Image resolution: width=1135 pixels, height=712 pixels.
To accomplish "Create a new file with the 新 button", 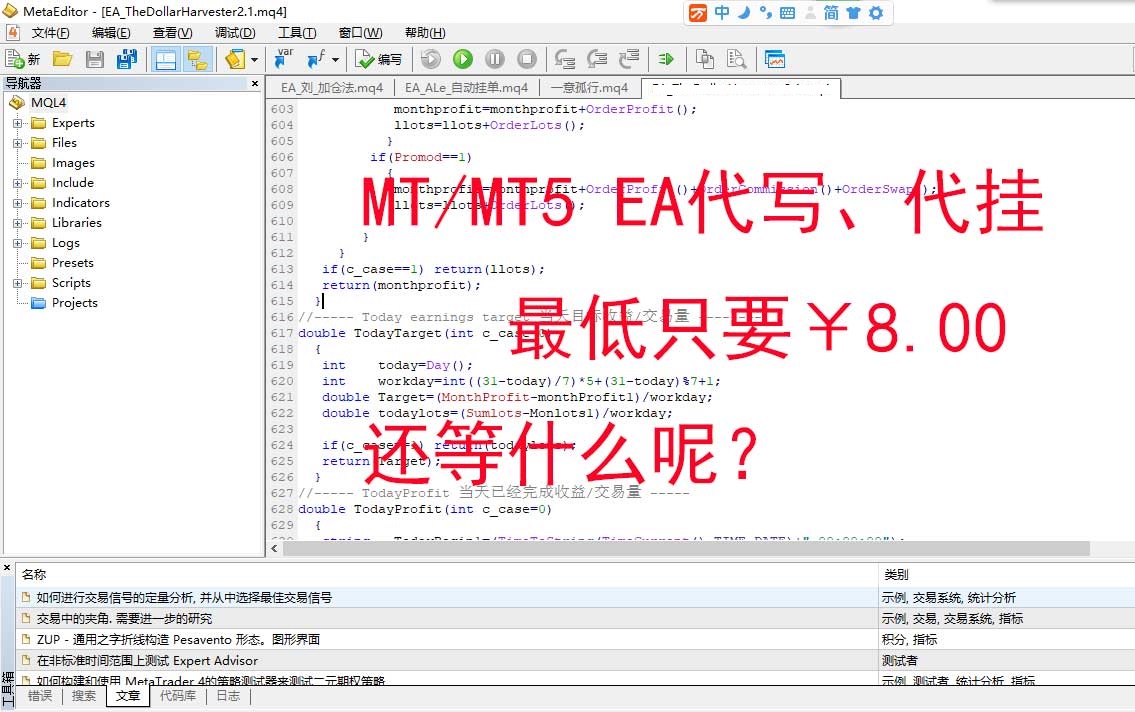I will [x=22, y=59].
